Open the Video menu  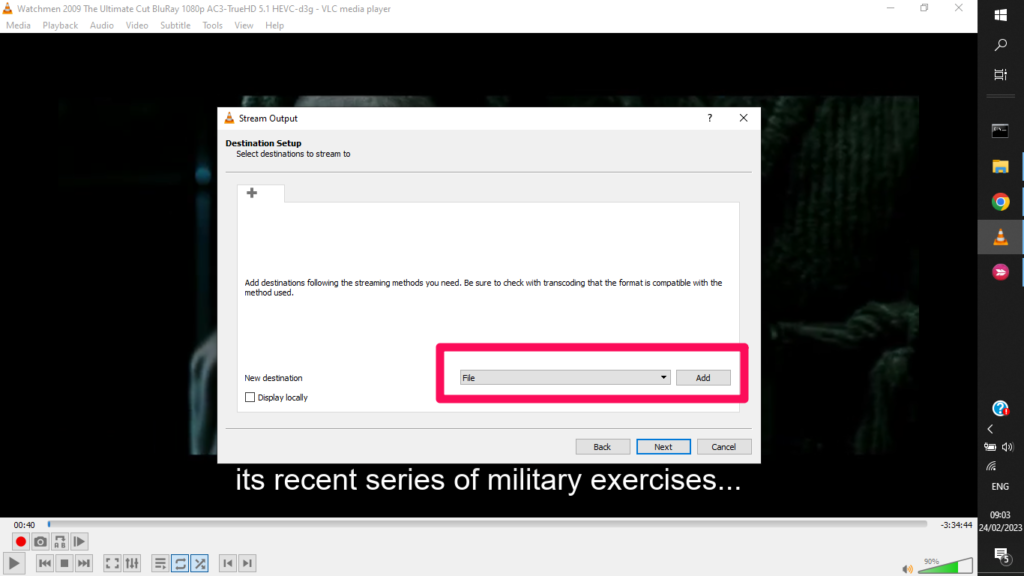[136, 25]
